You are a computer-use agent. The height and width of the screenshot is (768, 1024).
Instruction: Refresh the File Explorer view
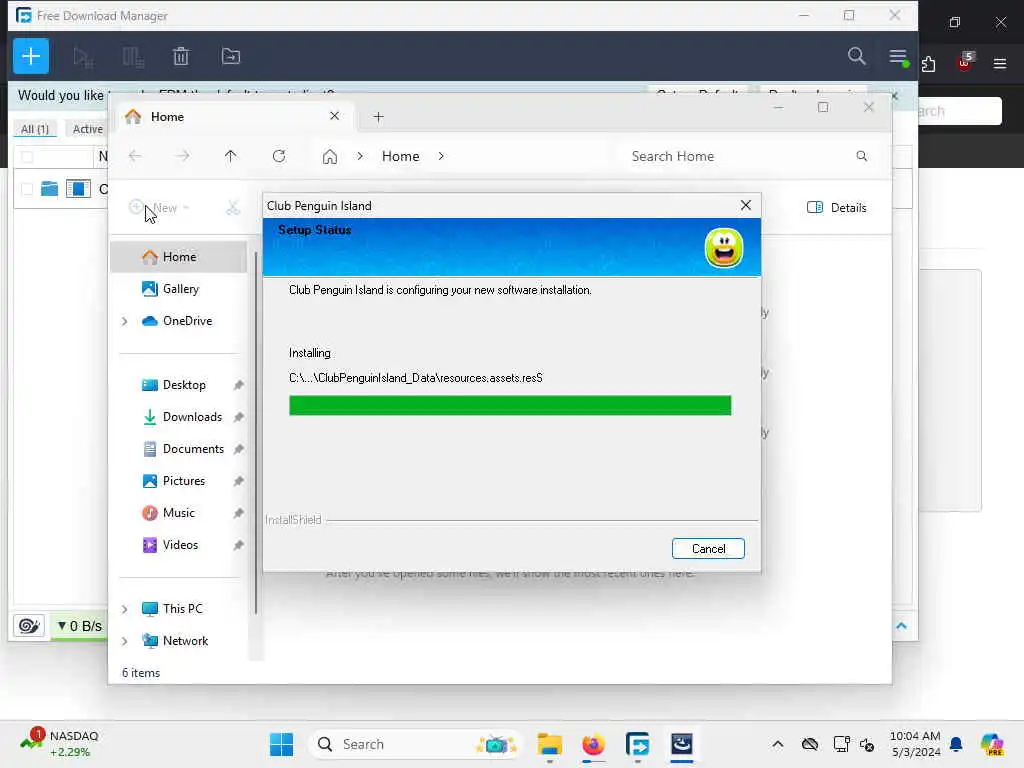279,156
